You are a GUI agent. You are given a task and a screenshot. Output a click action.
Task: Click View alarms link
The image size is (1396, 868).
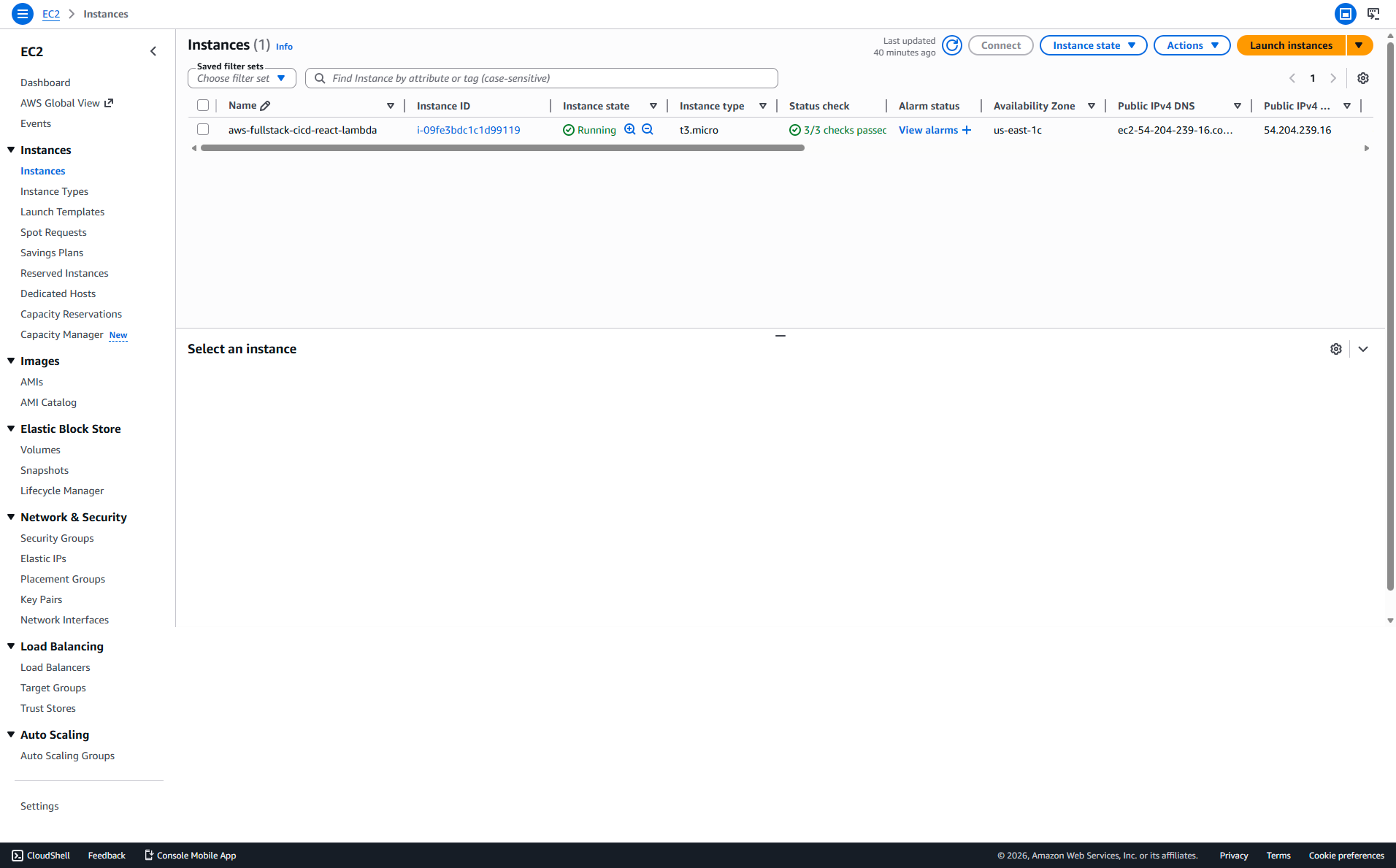click(x=928, y=130)
